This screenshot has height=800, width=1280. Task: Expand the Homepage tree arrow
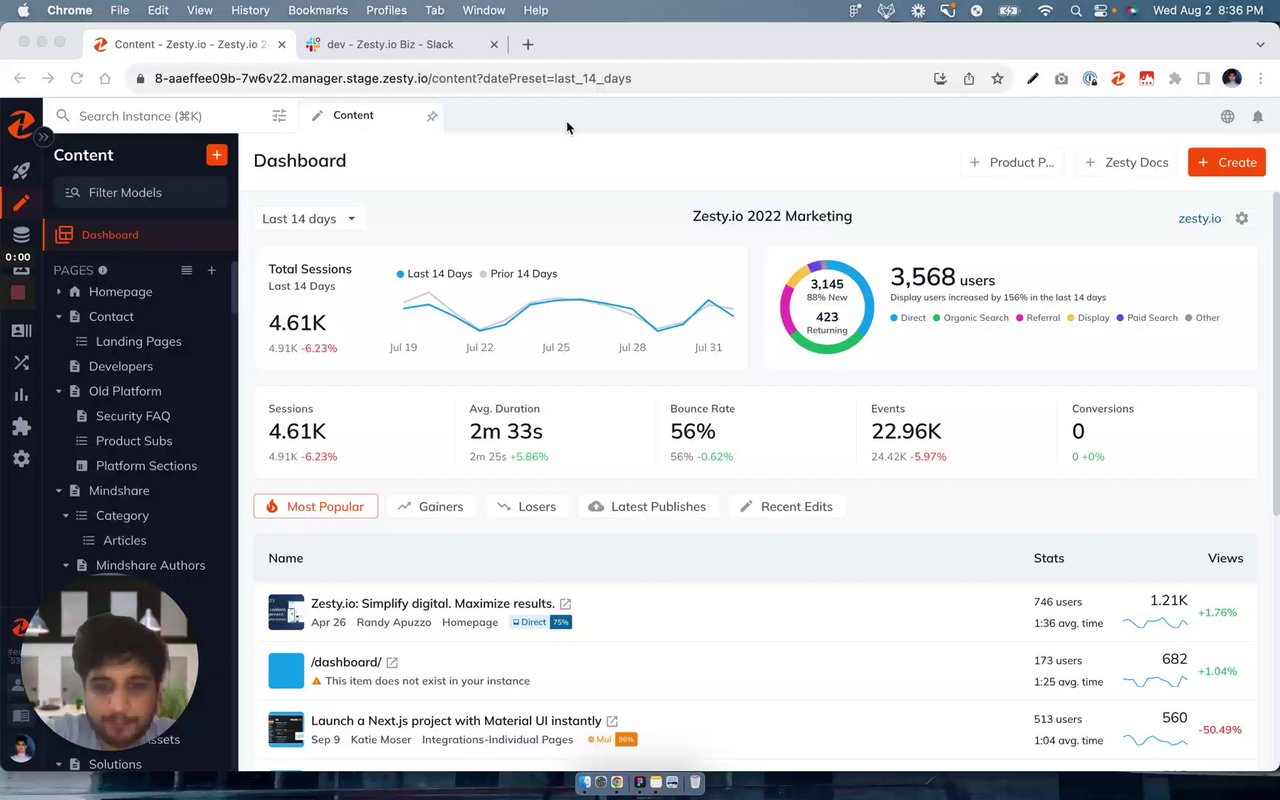pyautogui.click(x=59, y=292)
